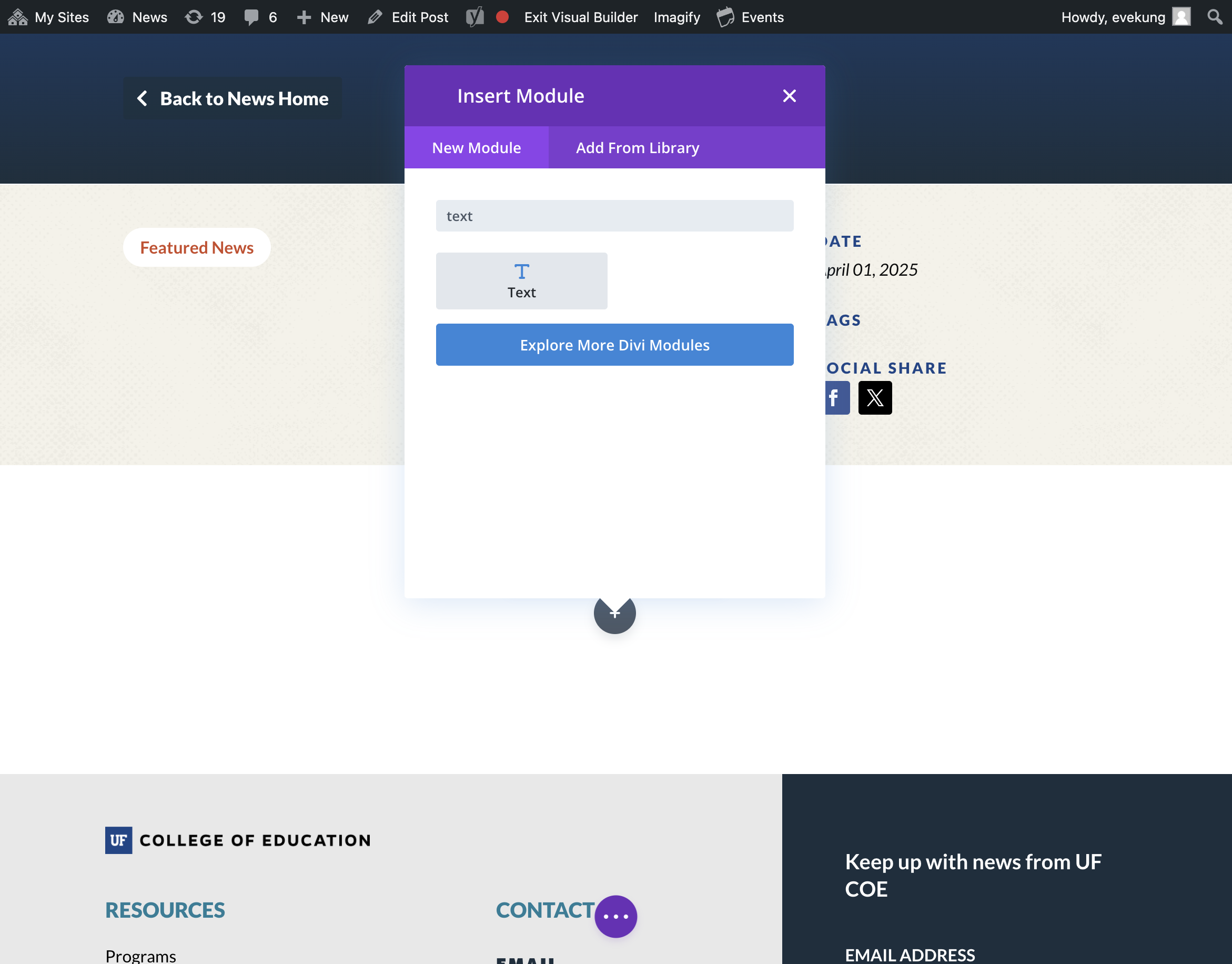Switch to Add From Library tab
Viewport: 1232px width, 964px height.
(638, 147)
